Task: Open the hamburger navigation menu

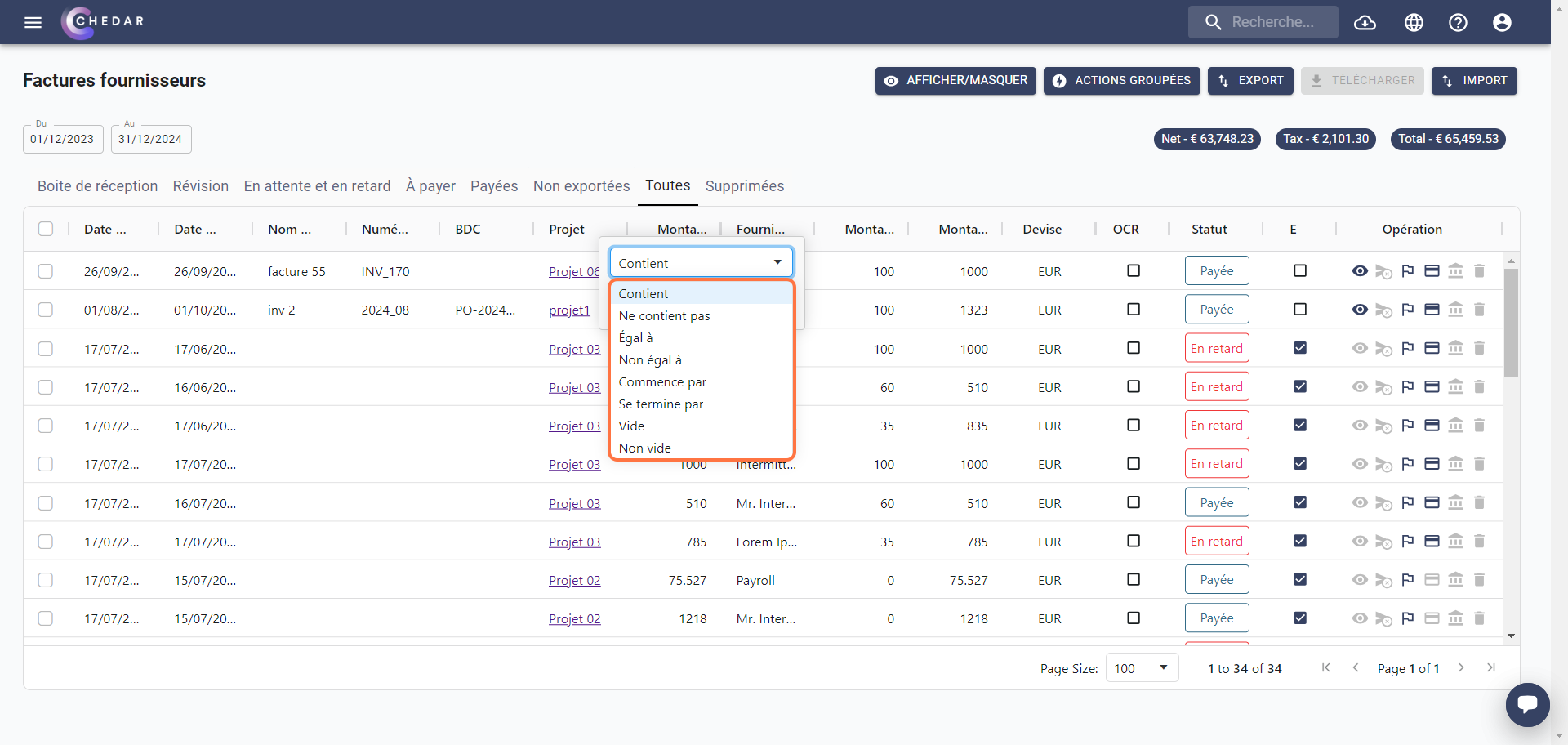Action: pos(33,22)
